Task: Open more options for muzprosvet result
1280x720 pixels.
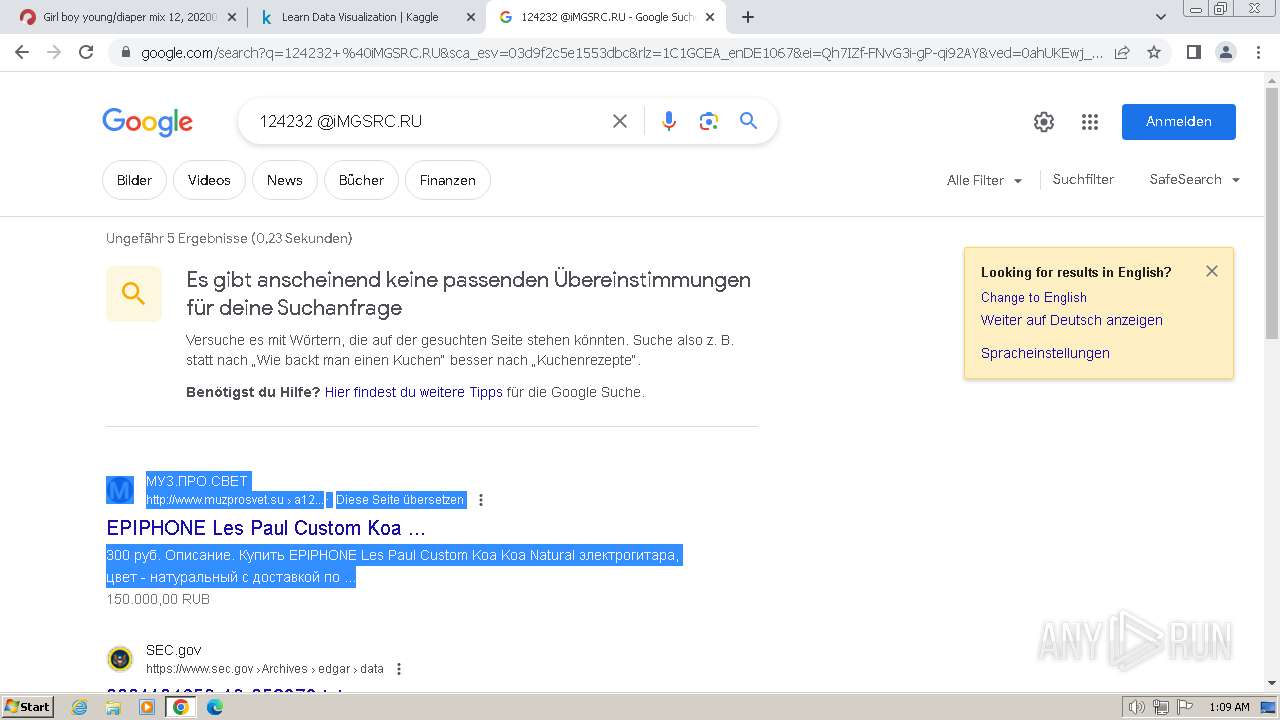Action: coord(481,500)
